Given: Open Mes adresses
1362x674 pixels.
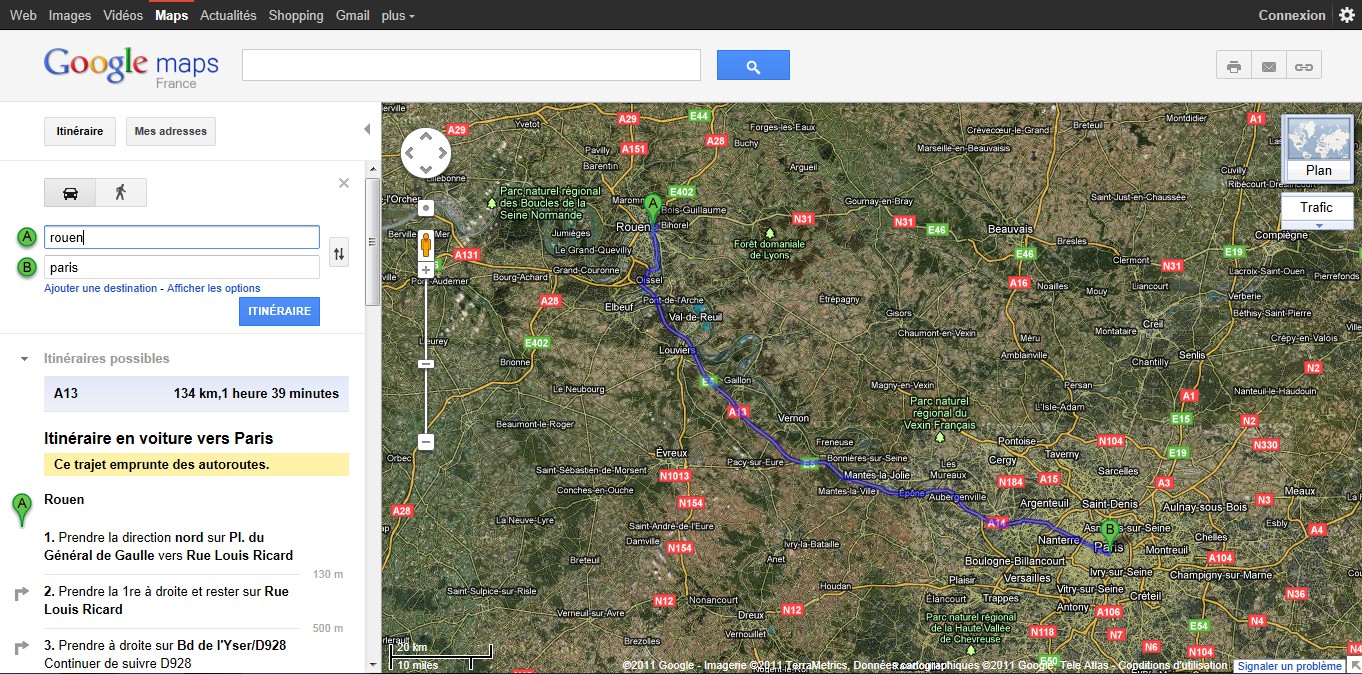Looking at the screenshot, I should 171,131.
